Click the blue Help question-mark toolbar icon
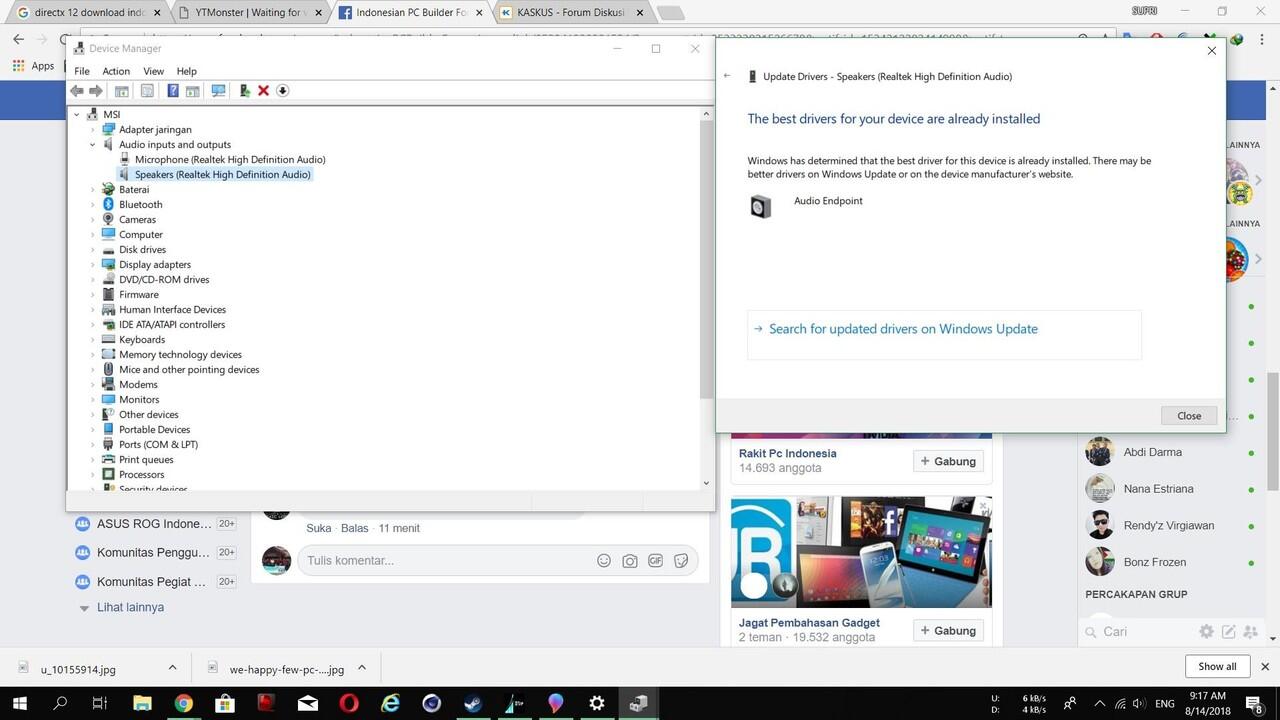The image size is (1280, 720). pos(173,91)
